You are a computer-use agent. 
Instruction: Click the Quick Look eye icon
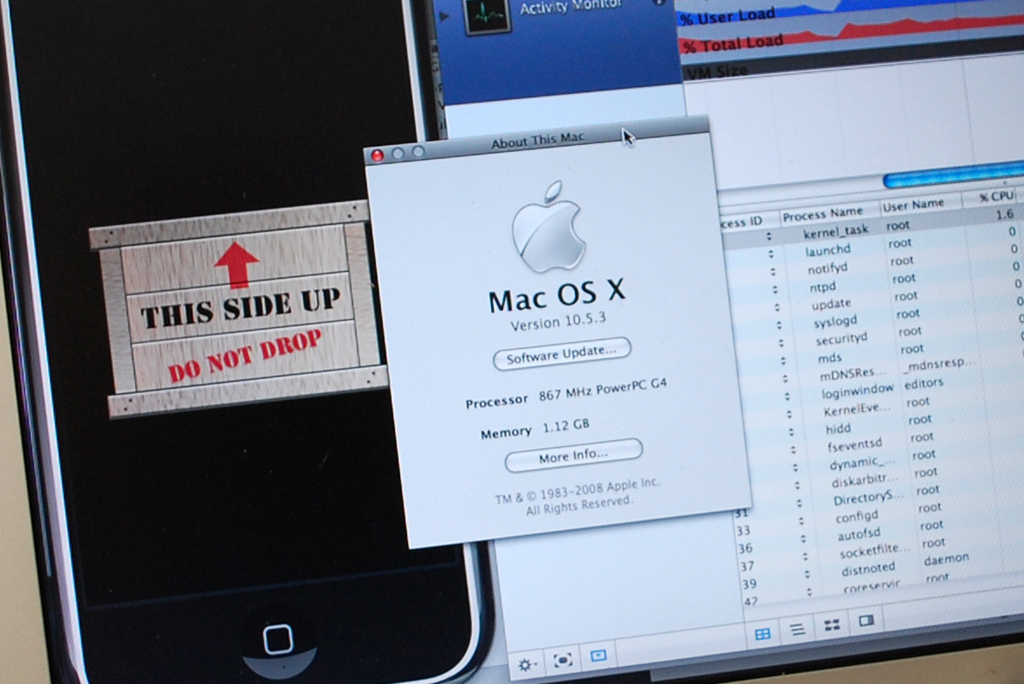tap(563, 660)
